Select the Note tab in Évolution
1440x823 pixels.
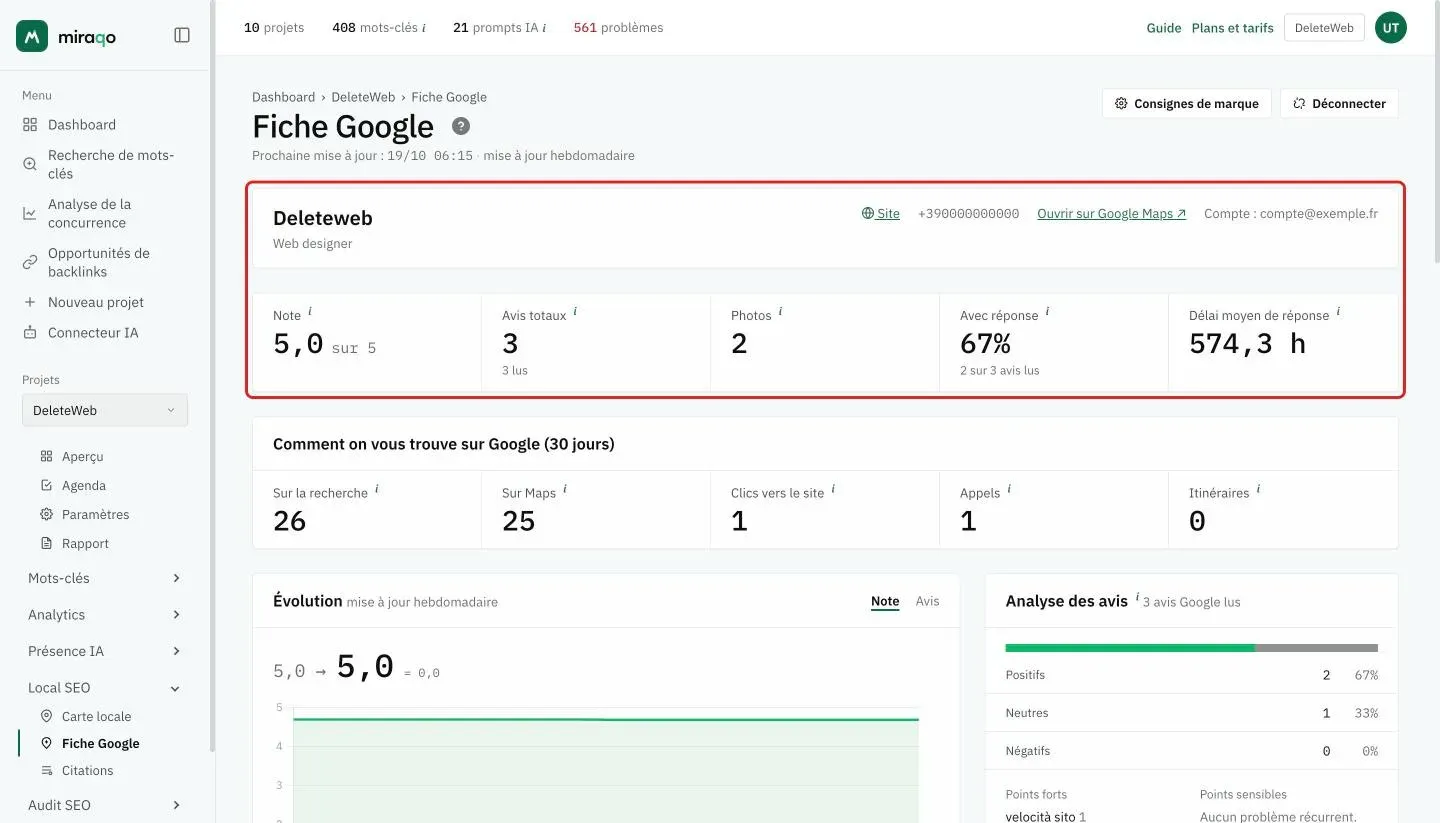click(885, 601)
